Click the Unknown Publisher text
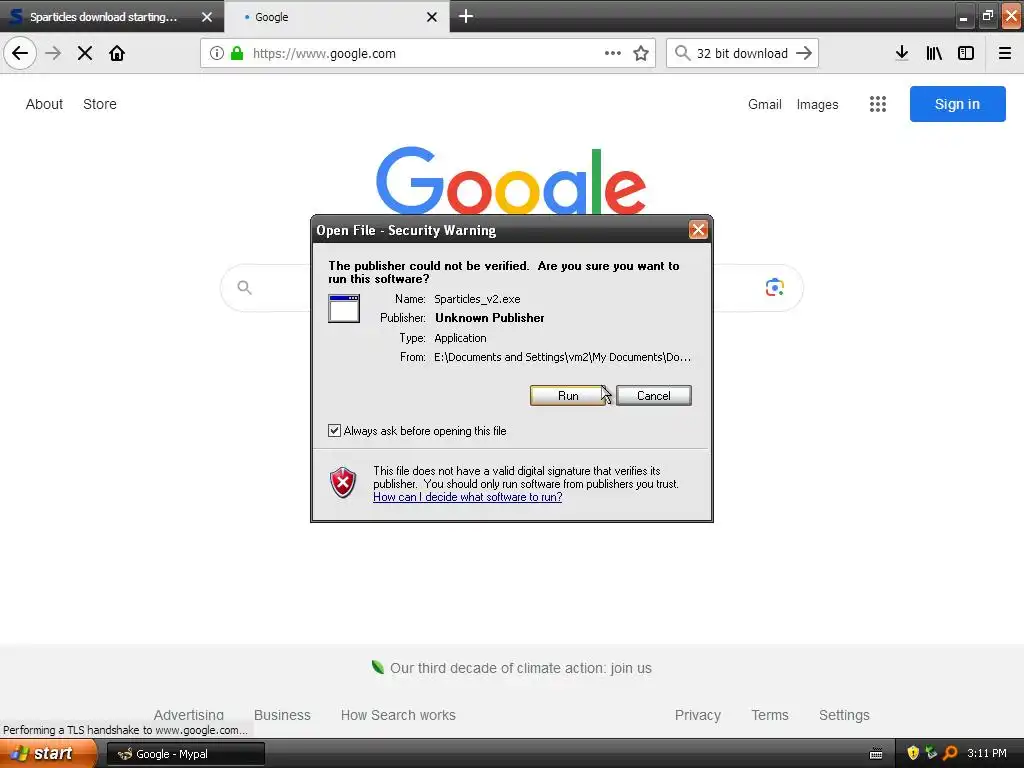 point(490,318)
